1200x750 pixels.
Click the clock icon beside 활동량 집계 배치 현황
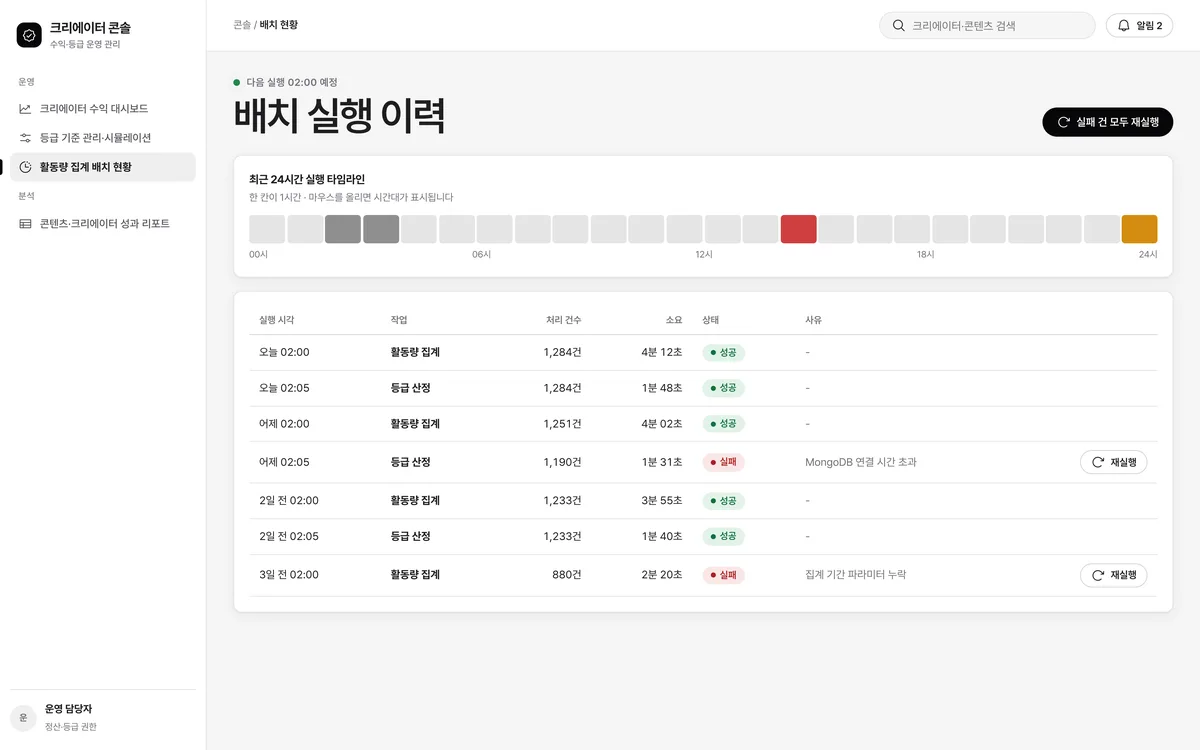click(25, 167)
